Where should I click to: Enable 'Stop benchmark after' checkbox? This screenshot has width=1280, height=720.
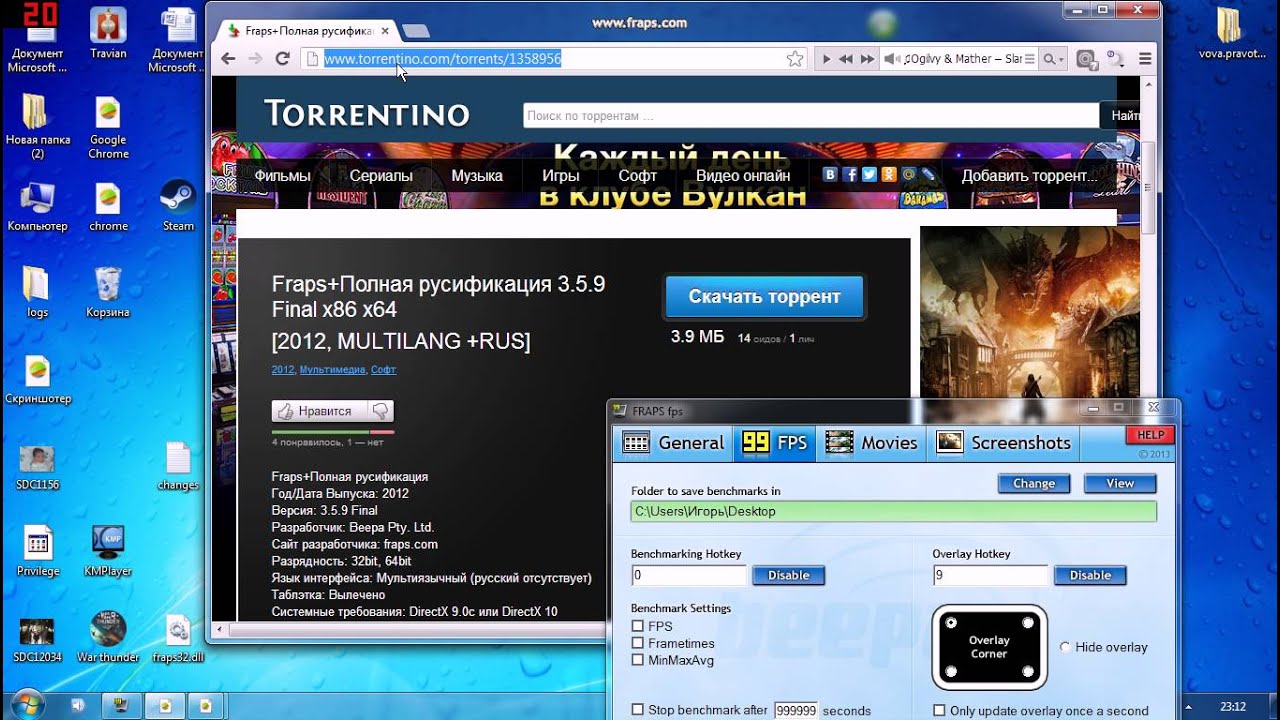pyautogui.click(x=638, y=710)
